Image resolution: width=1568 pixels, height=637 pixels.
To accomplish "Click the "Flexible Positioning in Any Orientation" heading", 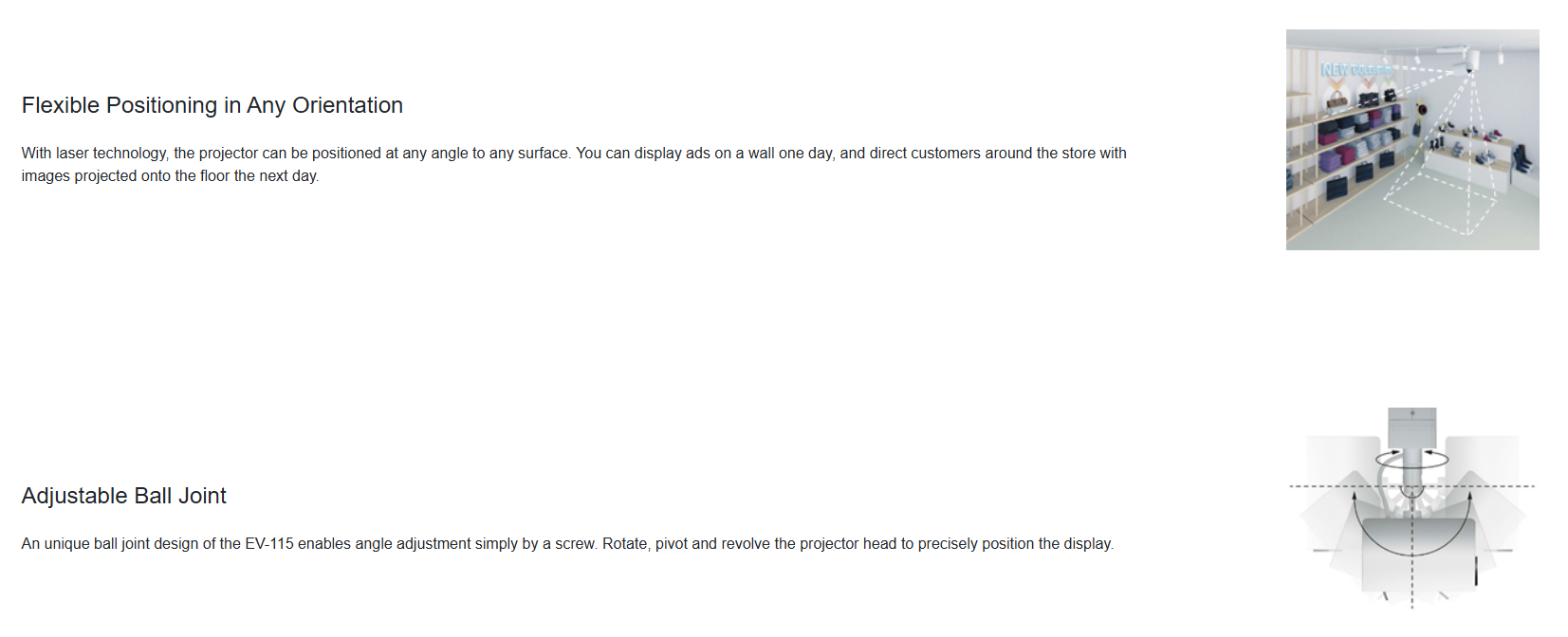I will click(212, 105).
